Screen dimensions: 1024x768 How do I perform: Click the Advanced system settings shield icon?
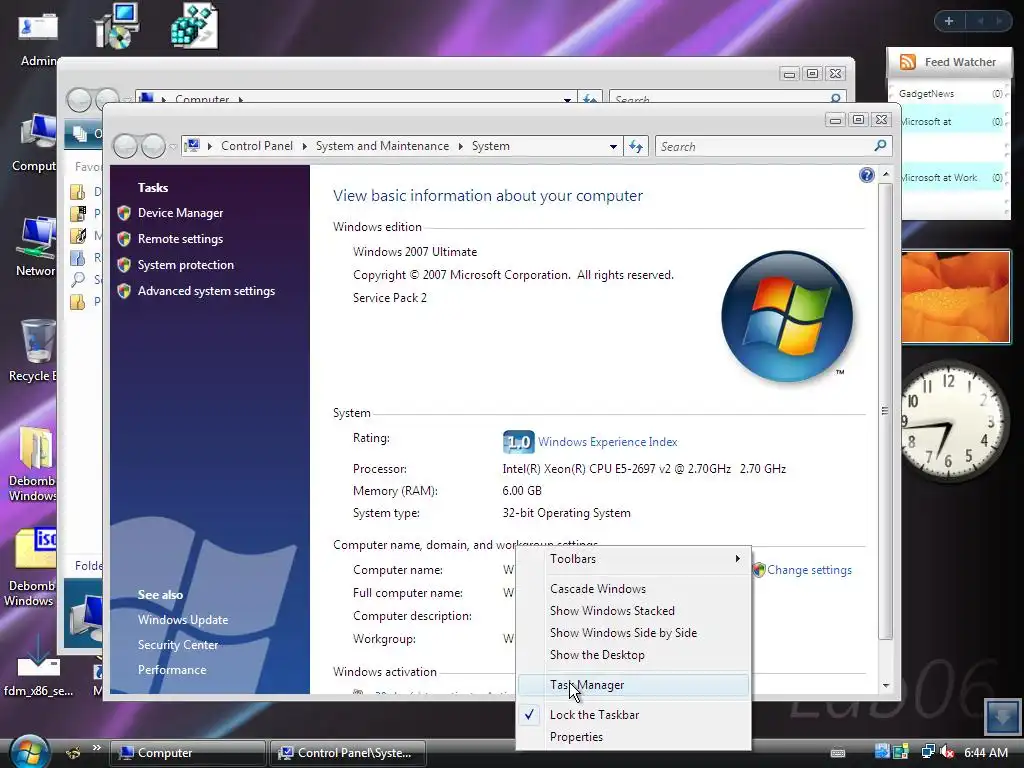click(124, 291)
